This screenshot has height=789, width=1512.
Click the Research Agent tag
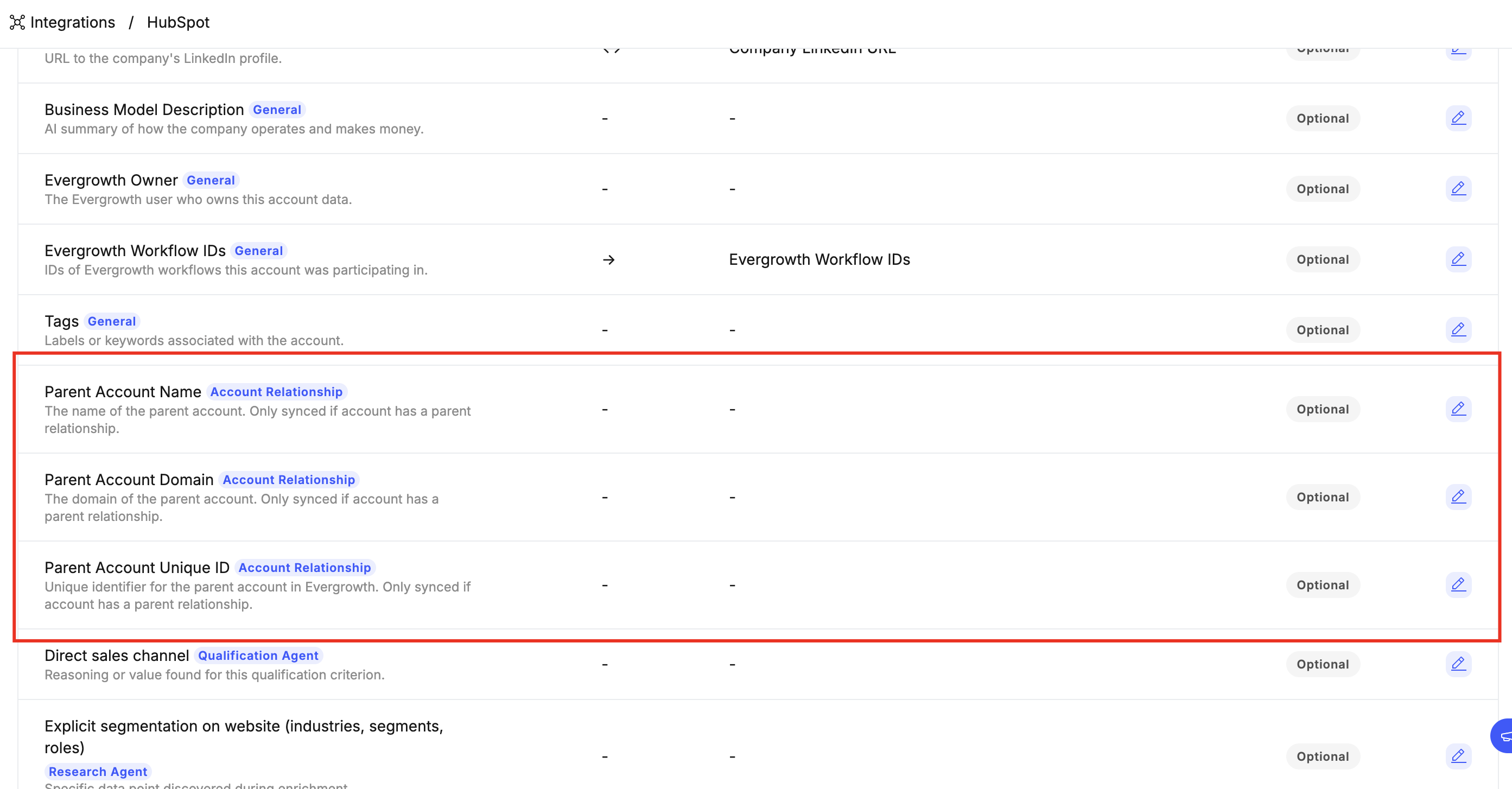[98, 772]
